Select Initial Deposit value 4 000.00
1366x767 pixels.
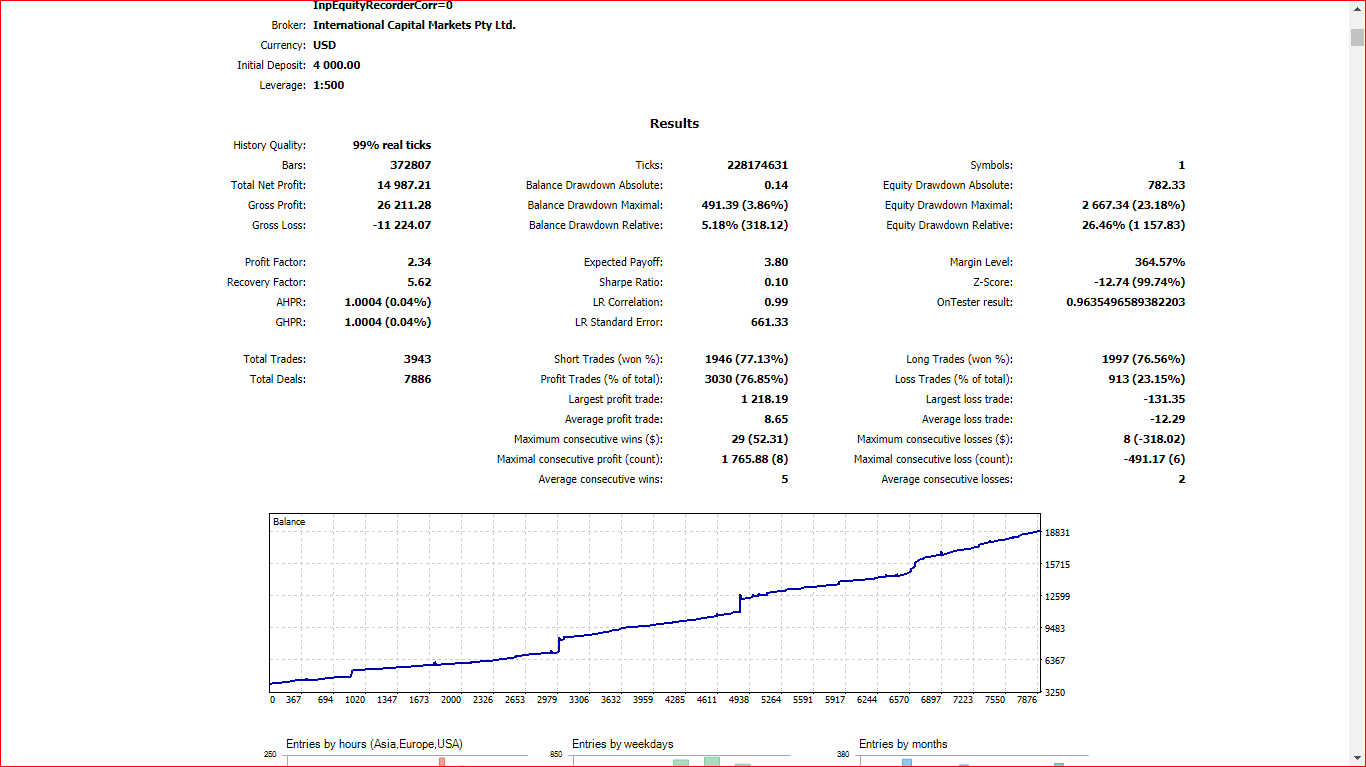(x=337, y=65)
